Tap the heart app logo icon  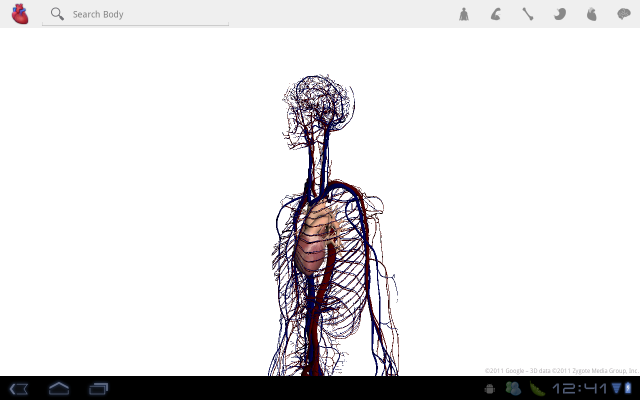[20, 13]
